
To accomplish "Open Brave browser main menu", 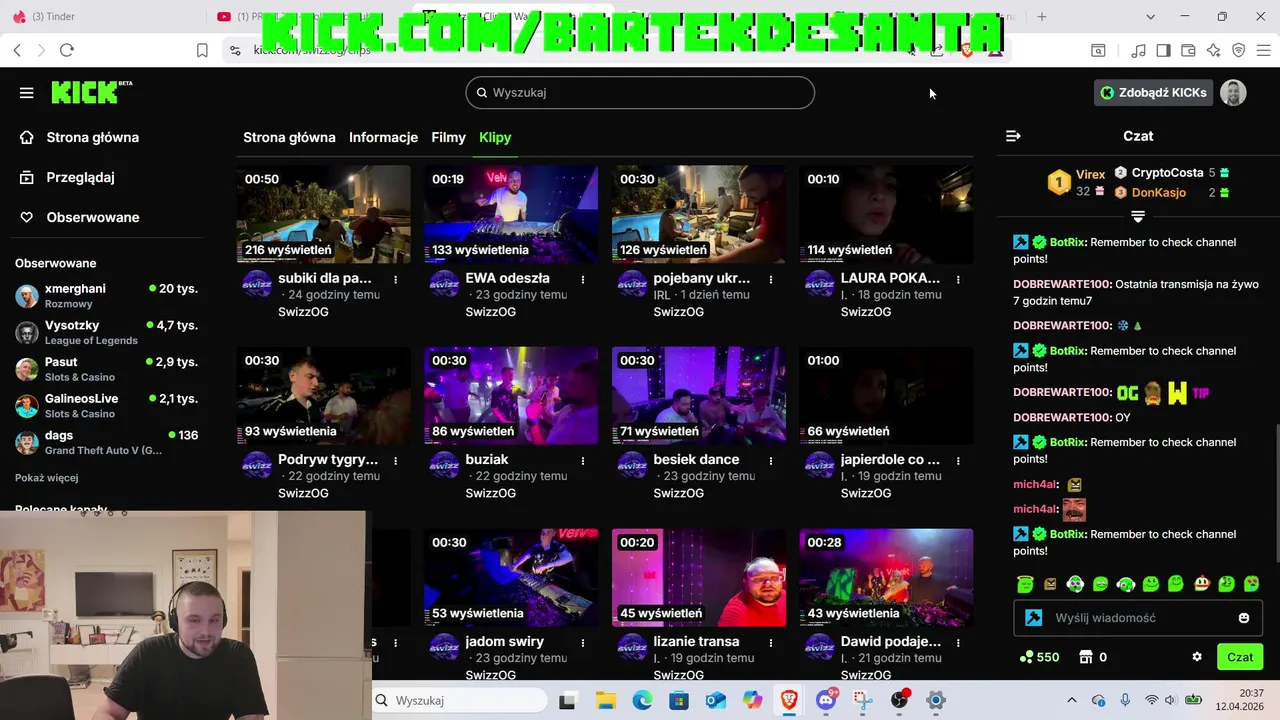I will click(1263, 50).
